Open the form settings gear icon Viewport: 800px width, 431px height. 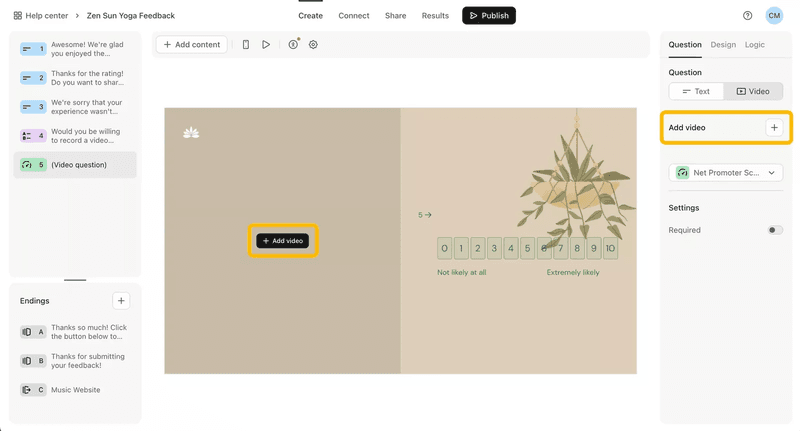pos(313,45)
